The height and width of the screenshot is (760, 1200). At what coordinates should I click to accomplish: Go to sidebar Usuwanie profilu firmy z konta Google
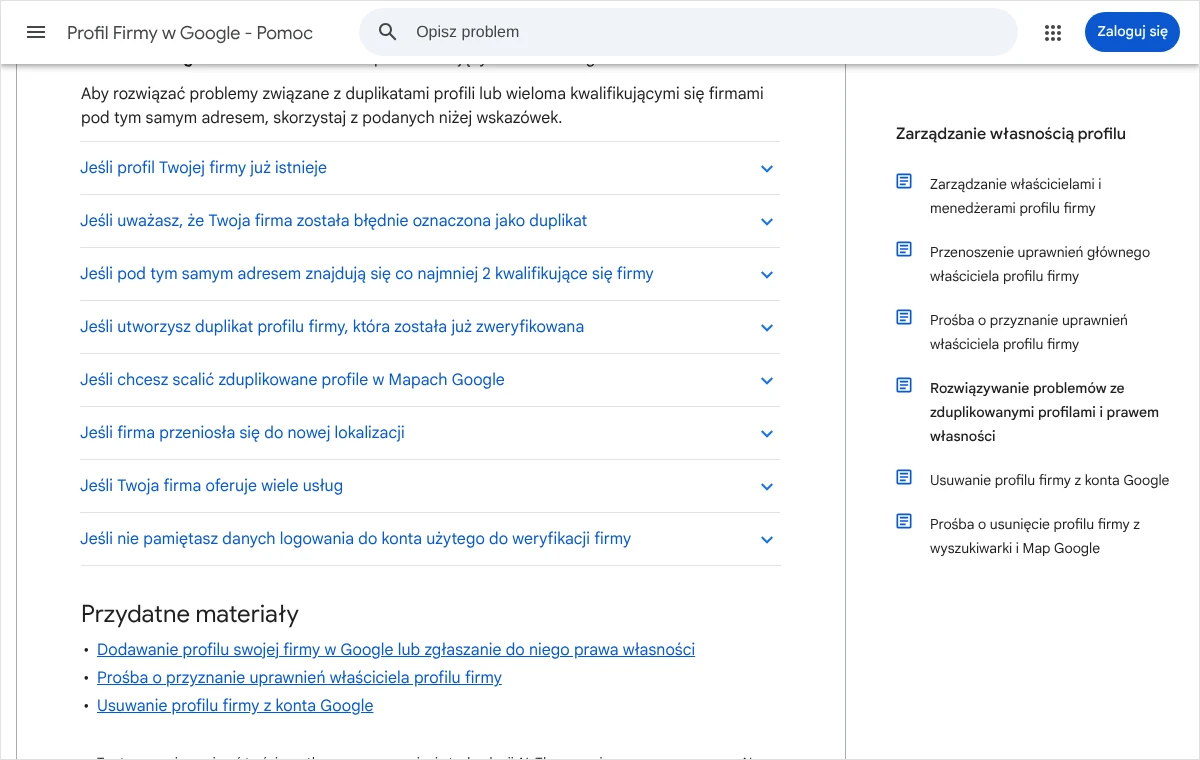(1049, 480)
